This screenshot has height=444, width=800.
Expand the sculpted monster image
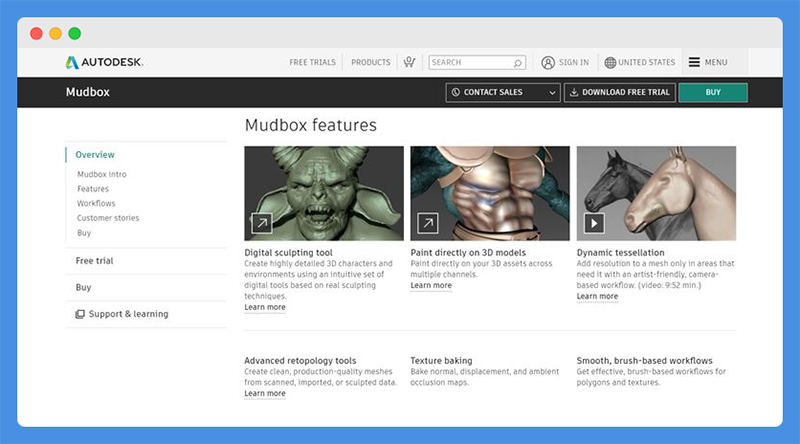[262, 223]
